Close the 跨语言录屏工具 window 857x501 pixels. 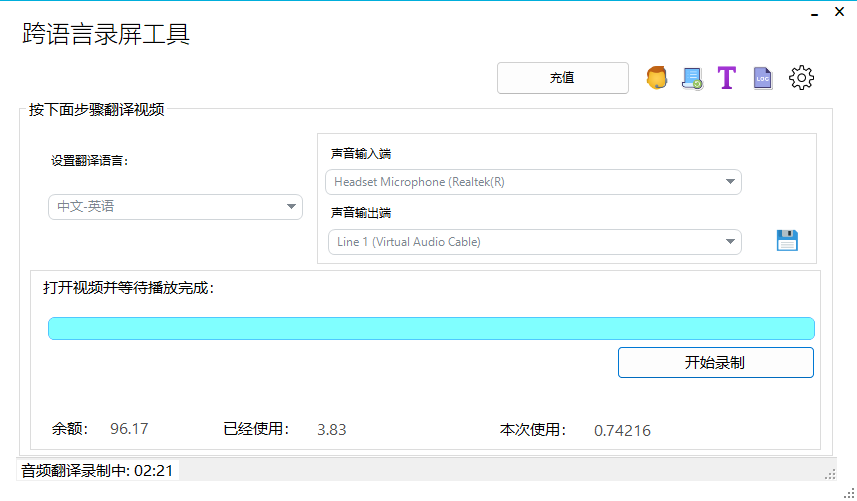pos(840,11)
